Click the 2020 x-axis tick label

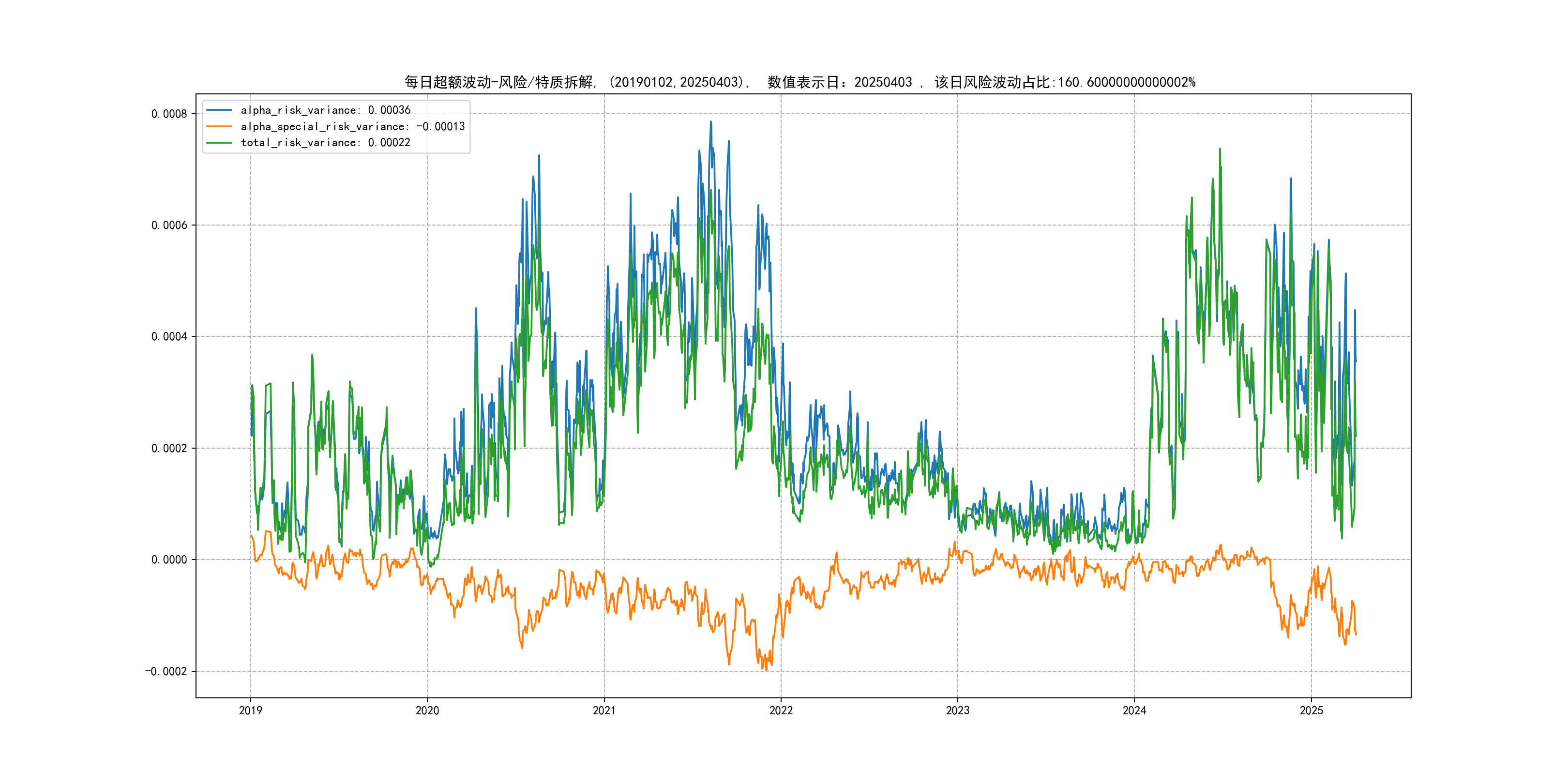(x=427, y=710)
